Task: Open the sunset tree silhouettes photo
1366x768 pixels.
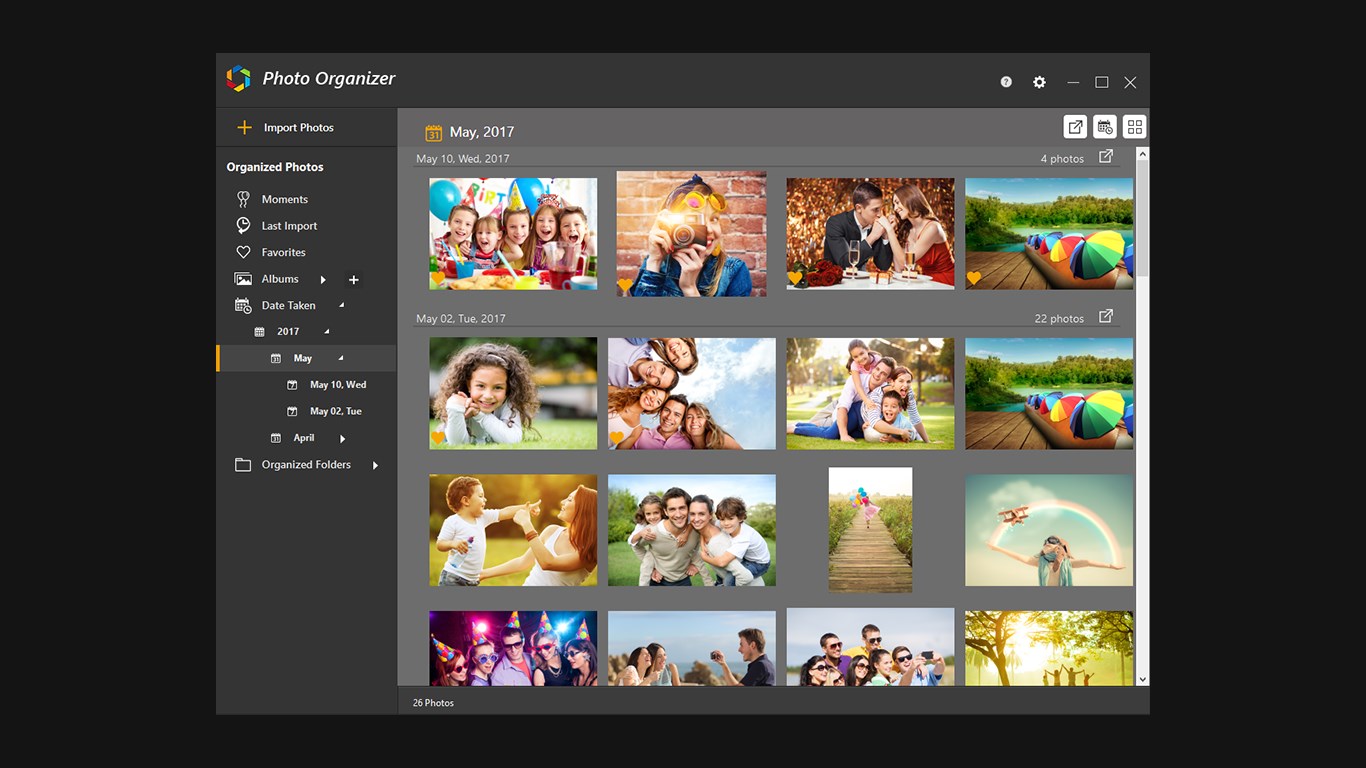Action: [1049, 648]
